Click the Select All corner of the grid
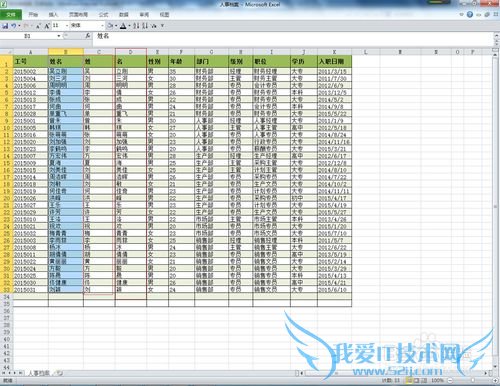The width and height of the screenshot is (500, 386). 6,52
